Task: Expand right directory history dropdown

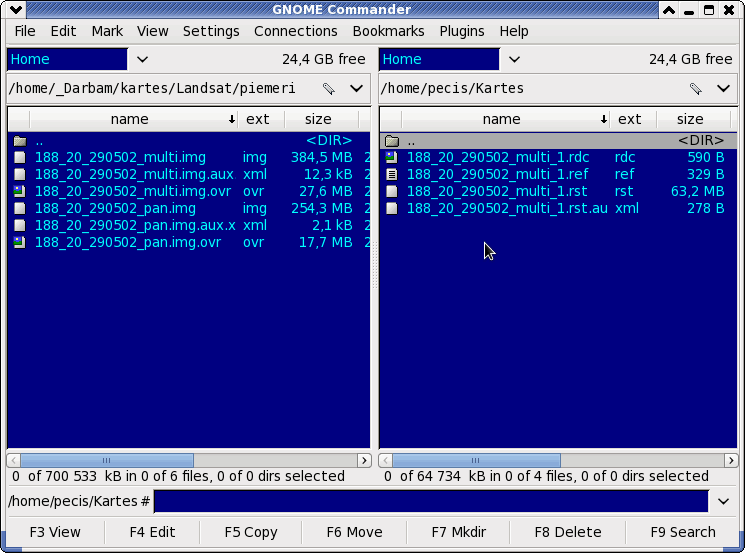Action: (723, 89)
